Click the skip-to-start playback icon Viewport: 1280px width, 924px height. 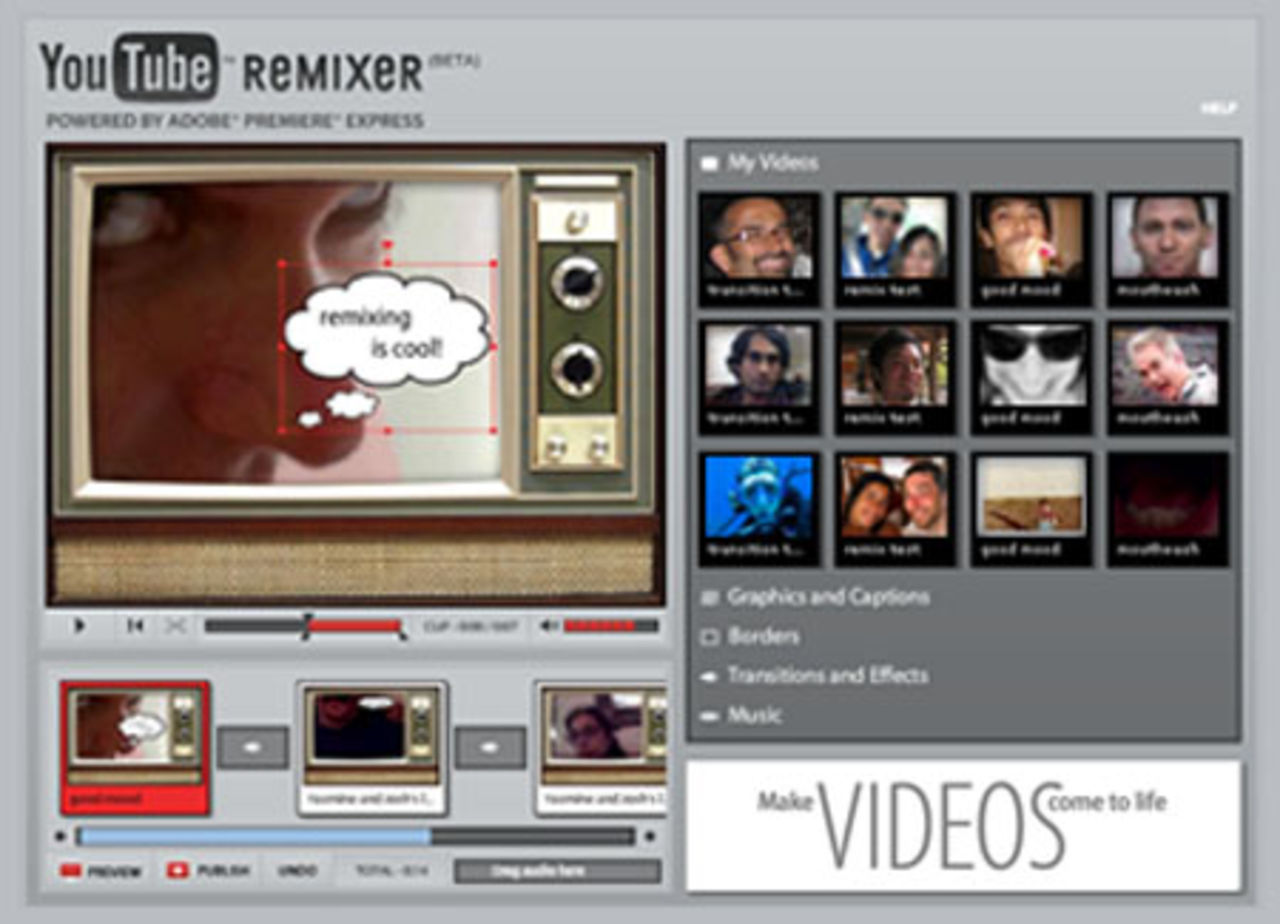[137, 627]
